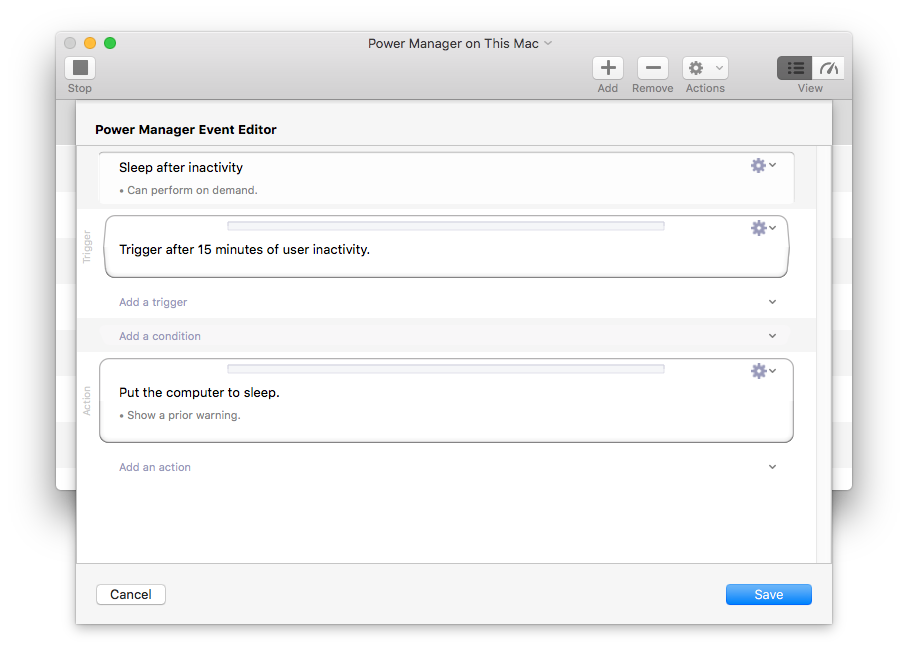Click the Cancel button
Image resolution: width=908 pixels, height=645 pixels.
click(131, 595)
